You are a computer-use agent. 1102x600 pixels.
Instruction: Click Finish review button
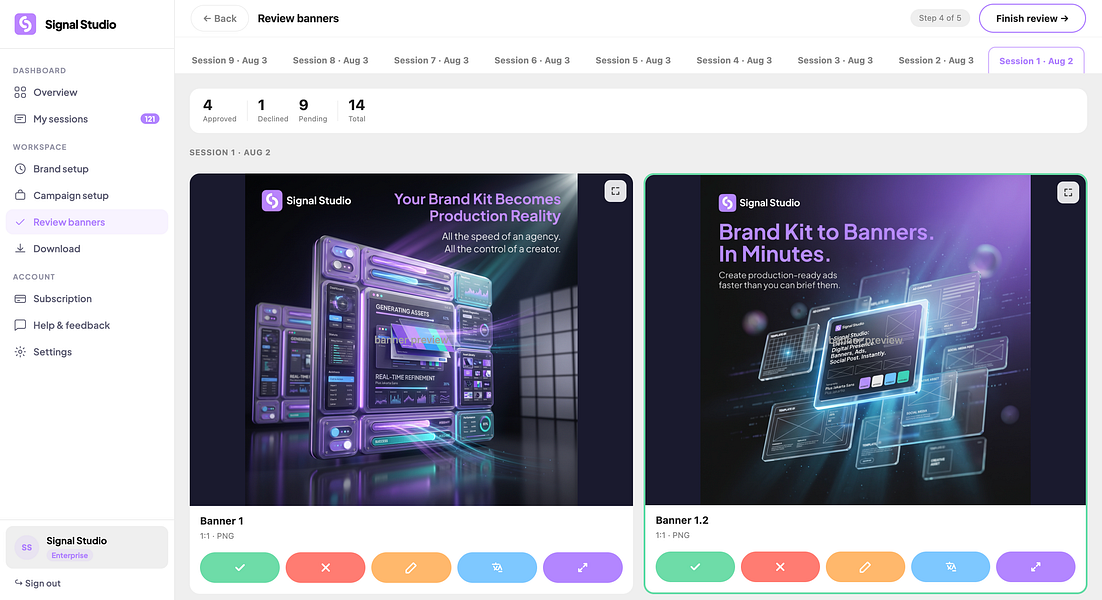[1032, 18]
